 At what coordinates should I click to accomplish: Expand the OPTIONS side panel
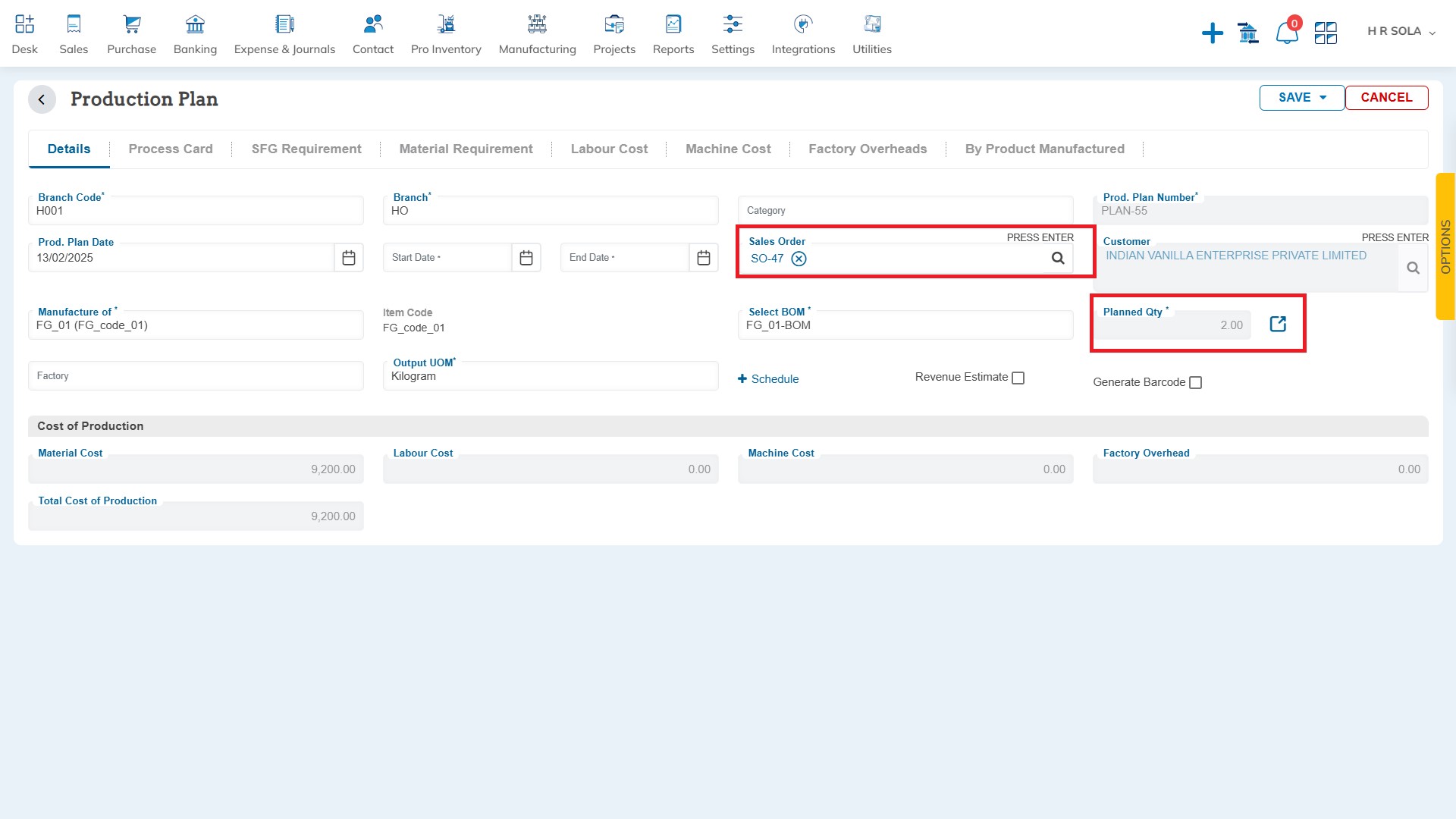point(1445,246)
